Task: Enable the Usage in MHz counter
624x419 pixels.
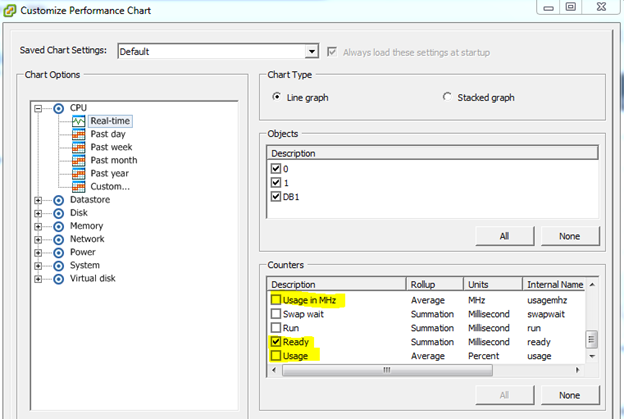Action: 277,300
